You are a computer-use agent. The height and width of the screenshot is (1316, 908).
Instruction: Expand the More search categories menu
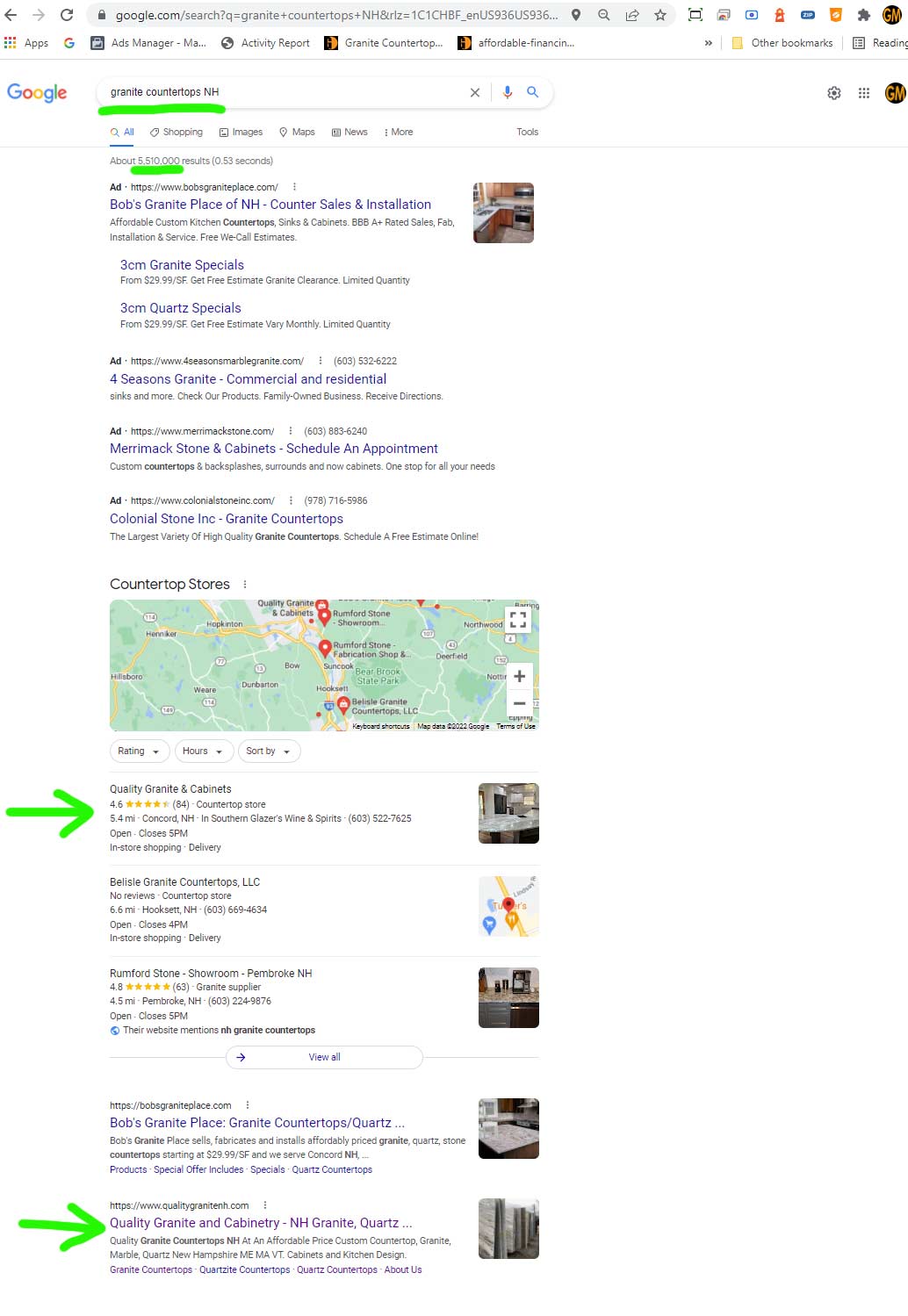click(x=399, y=132)
